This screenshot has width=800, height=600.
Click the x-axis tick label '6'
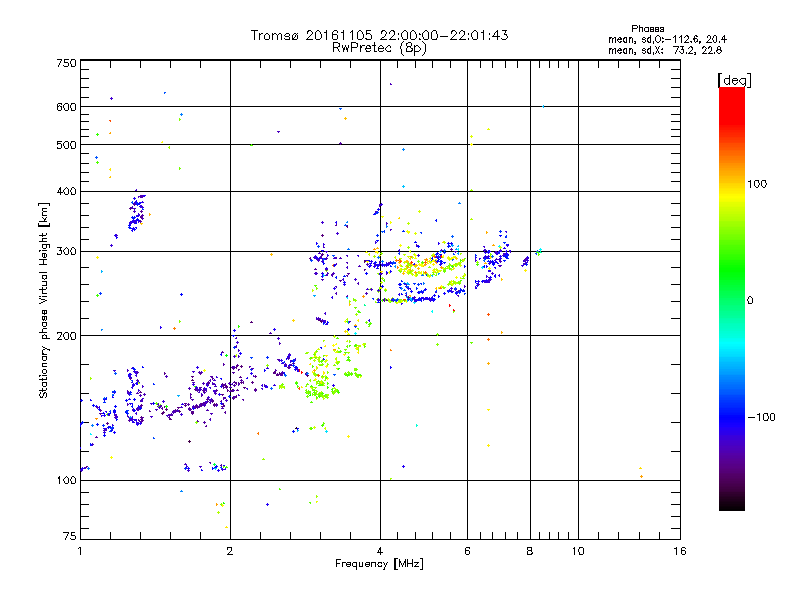[467, 551]
